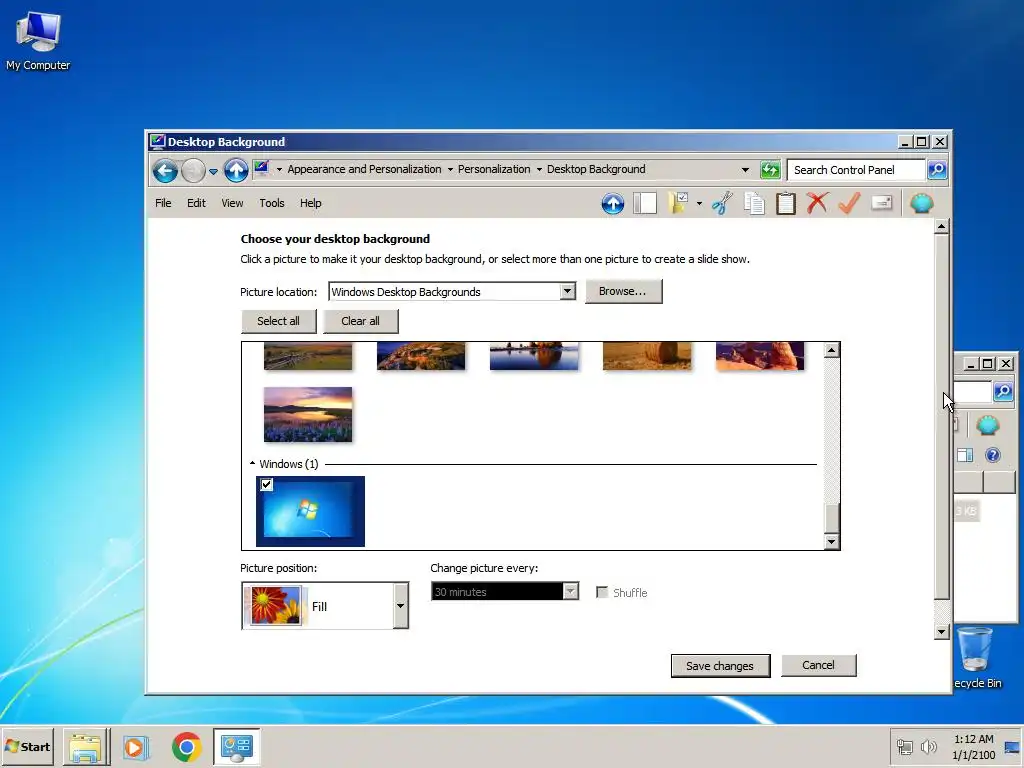Click the help question mark in background window
1024x768 pixels.
[x=993, y=455]
